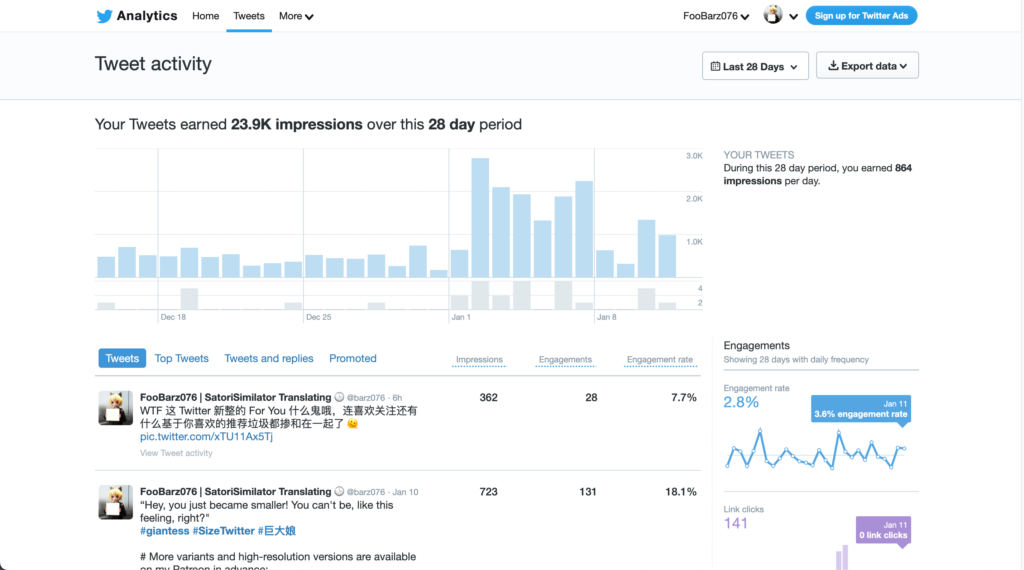Select the Tweets navigation tab

click(x=249, y=16)
